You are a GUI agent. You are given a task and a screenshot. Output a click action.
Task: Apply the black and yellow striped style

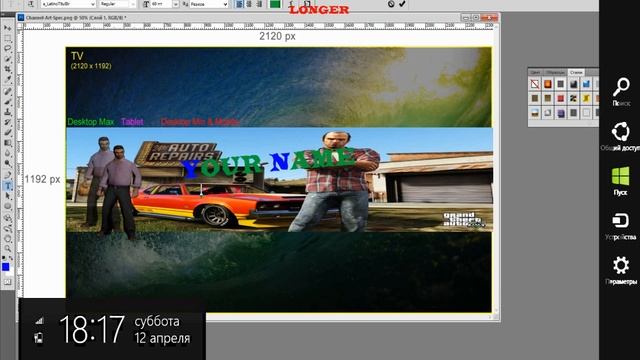coord(573,98)
